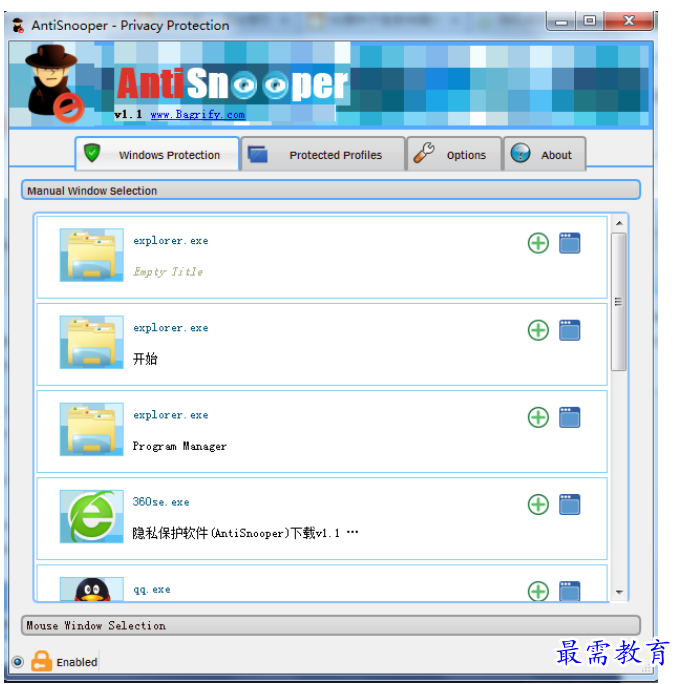Close the AntiSnooper window
This screenshot has height=684, width=678.
click(629, 21)
